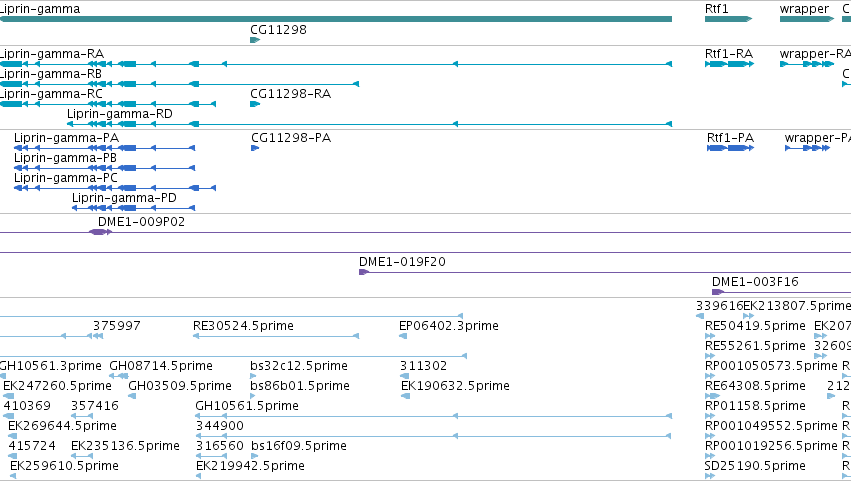Select the DME1-003F16 clone feature
Screen dimensions: 851x481
[x=782, y=292]
